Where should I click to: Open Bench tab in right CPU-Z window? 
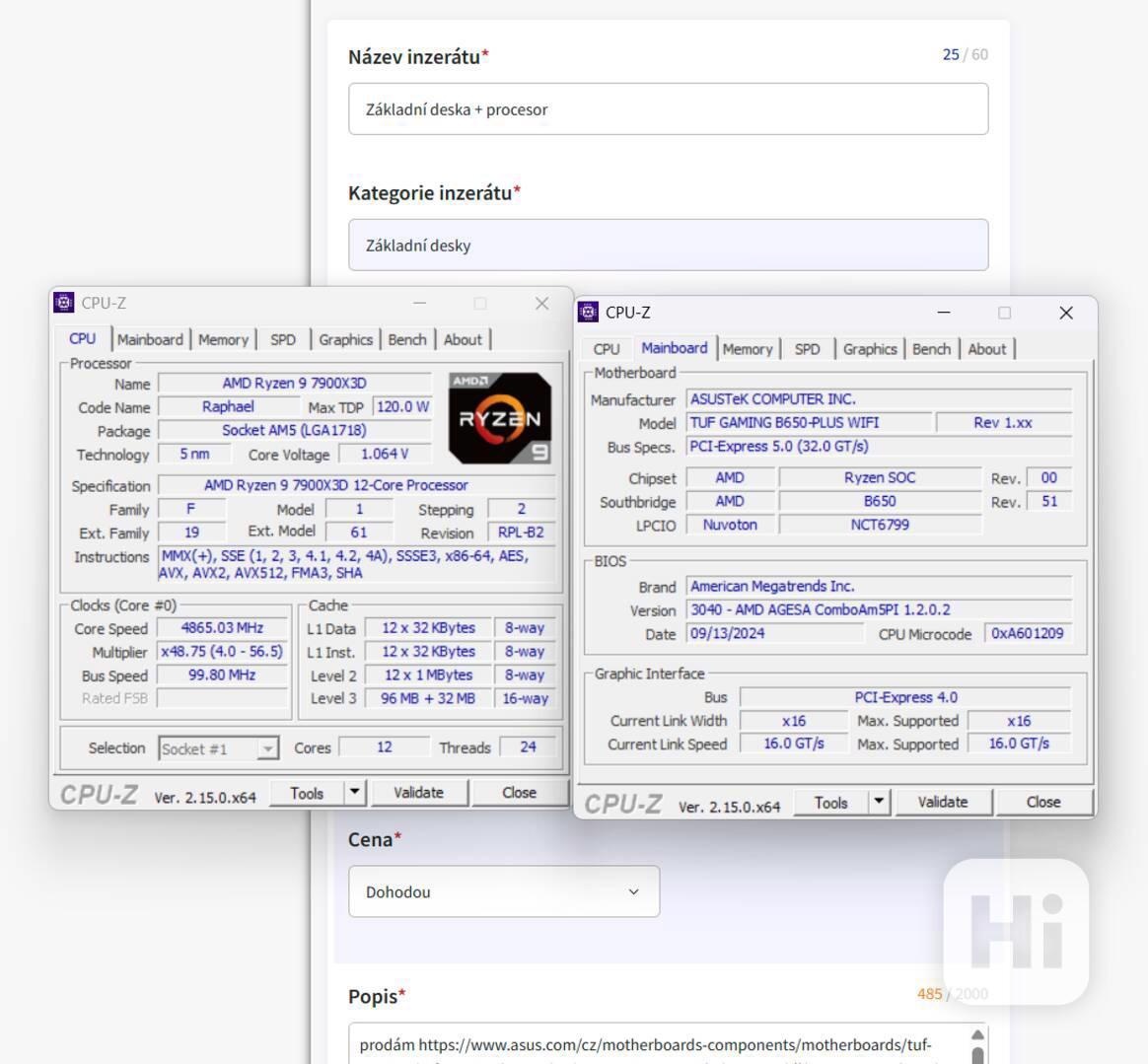pos(931,349)
